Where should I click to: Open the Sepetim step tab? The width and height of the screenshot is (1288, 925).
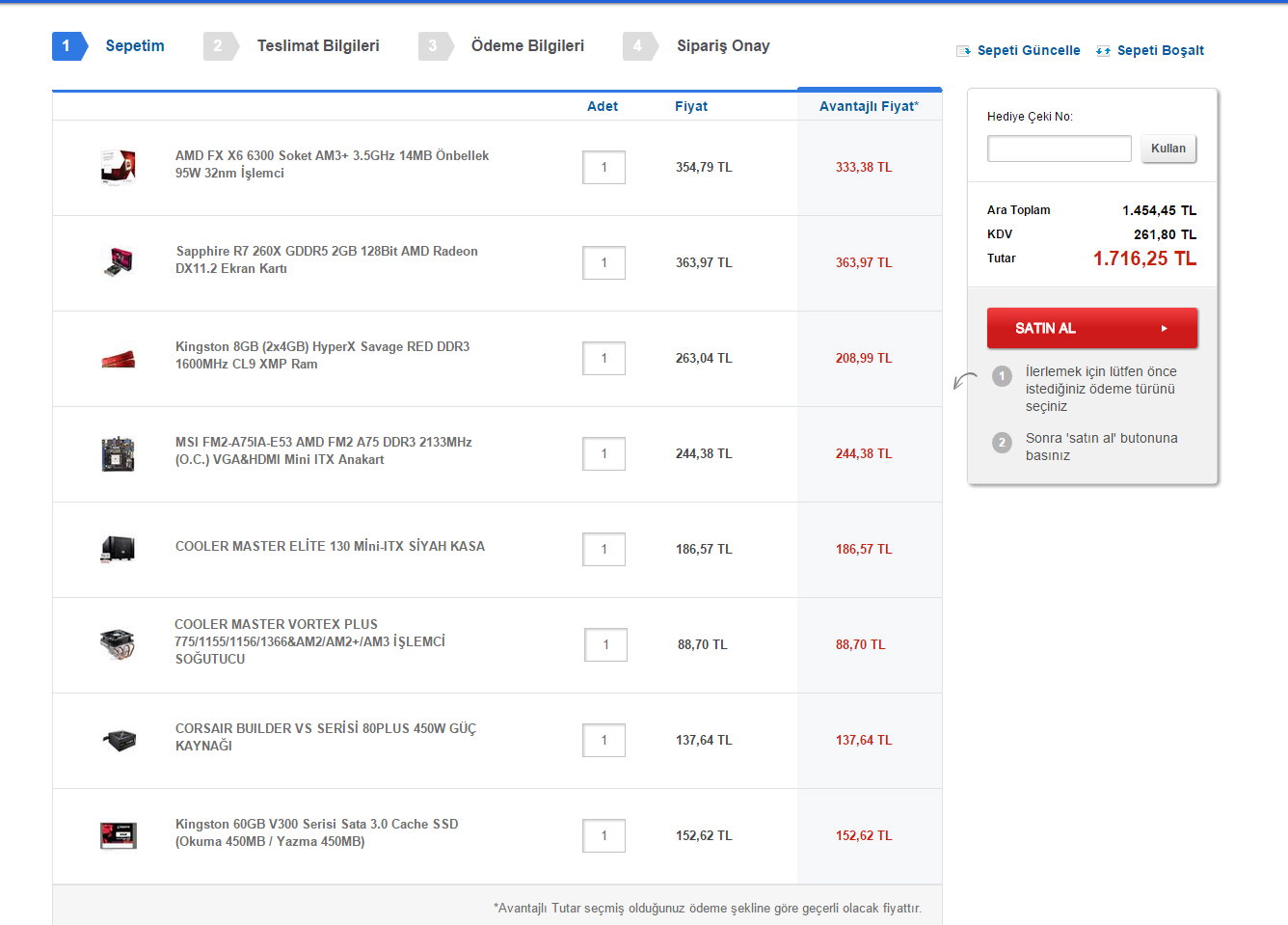click(135, 46)
